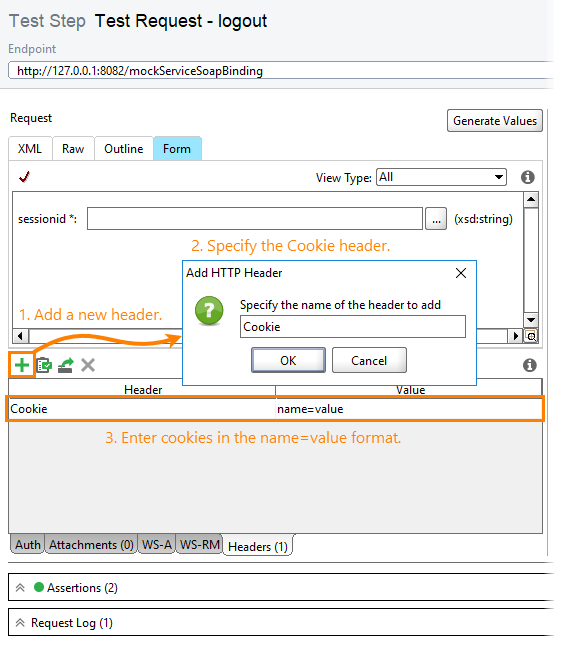Open the View Type dropdown

pyautogui.click(x=441, y=177)
